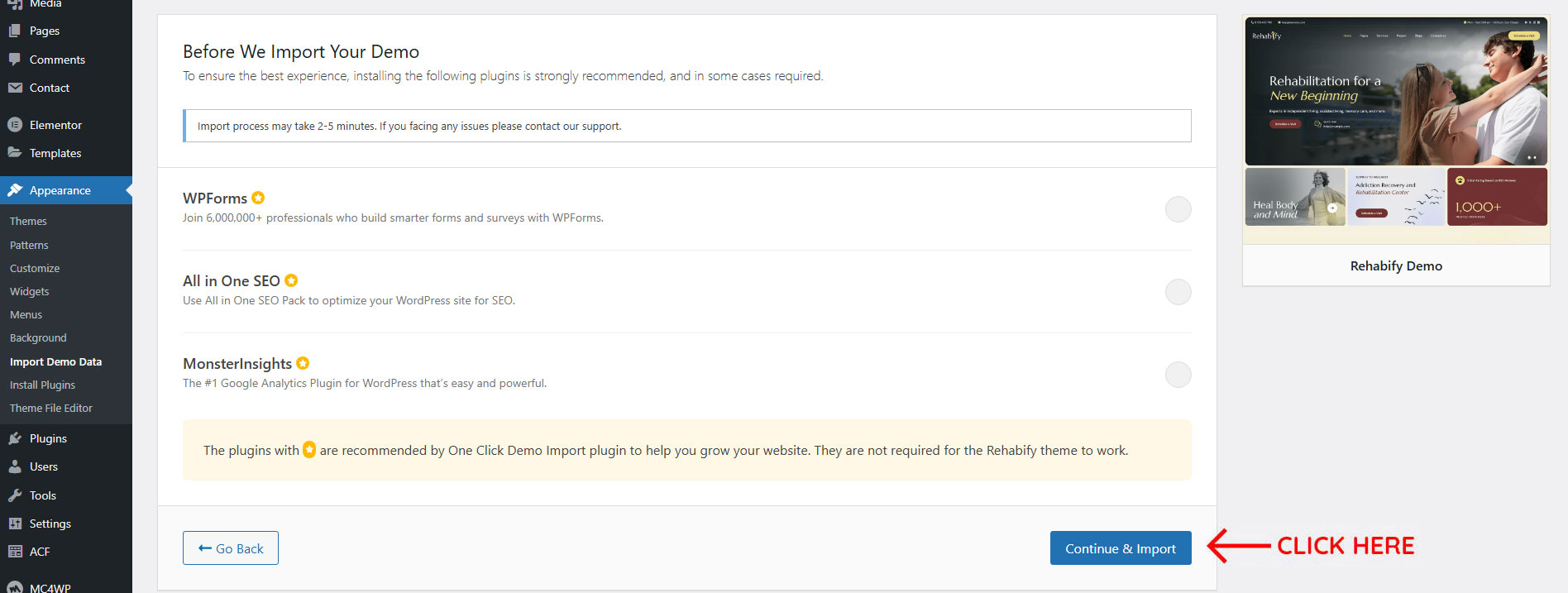
Task: Click the star badge next to MonsterInsights
Action: point(303,363)
